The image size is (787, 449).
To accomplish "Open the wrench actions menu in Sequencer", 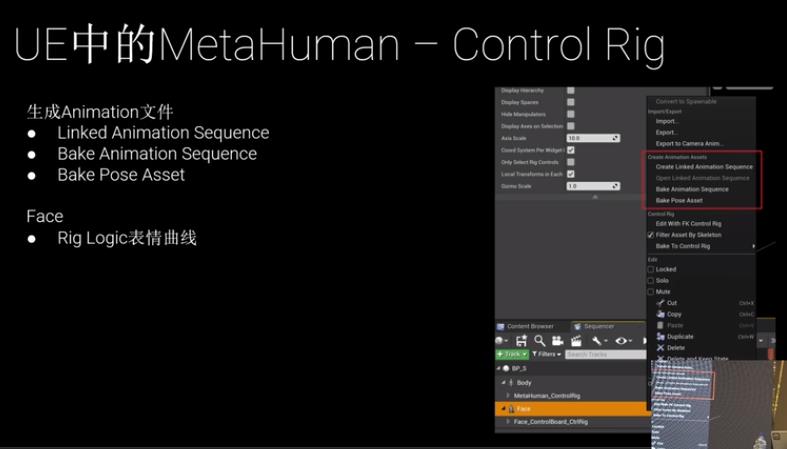I will click(598, 341).
